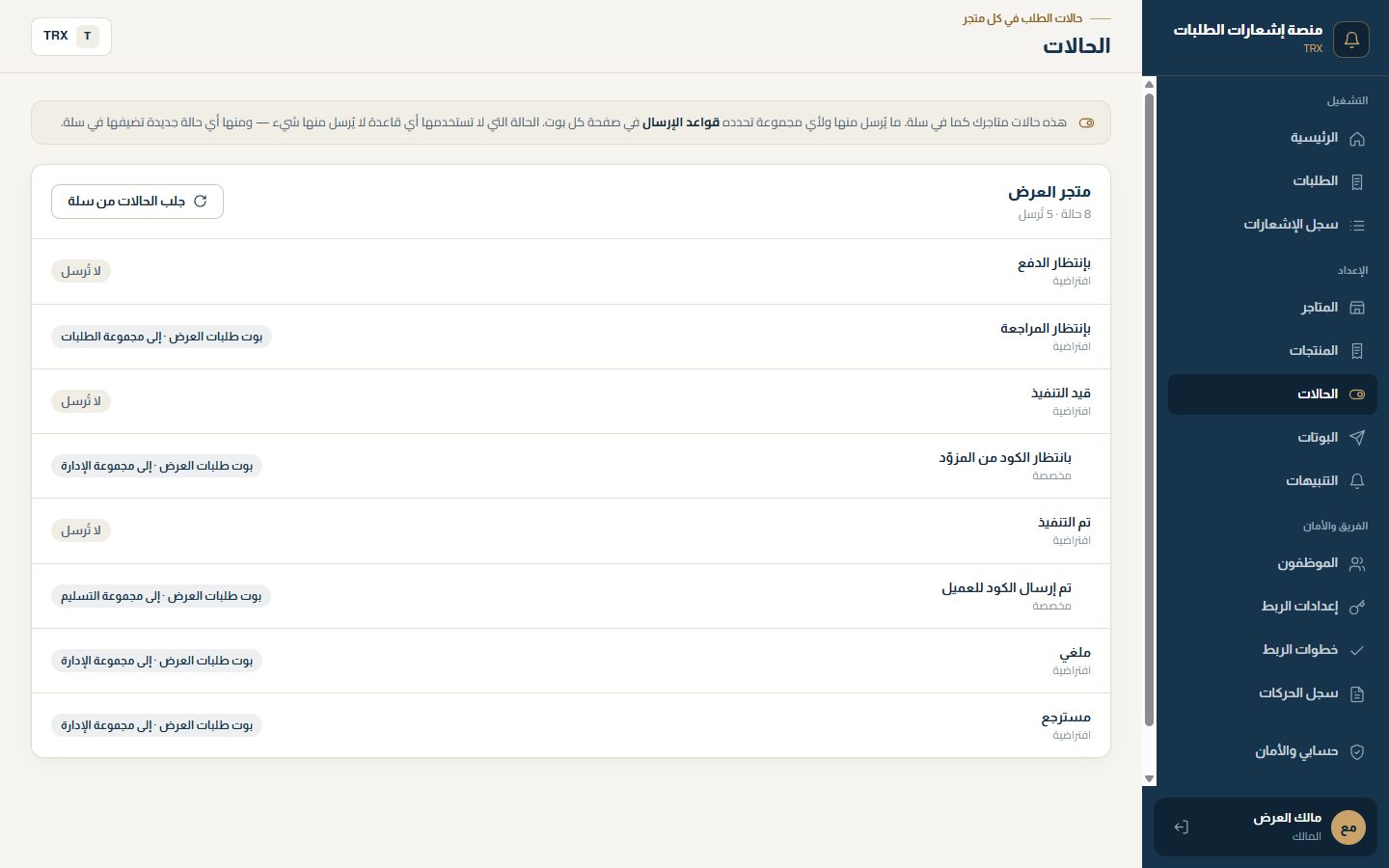This screenshot has width=1389, height=868.
Task: Click the مسترجع status name
Action: coord(1066,718)
